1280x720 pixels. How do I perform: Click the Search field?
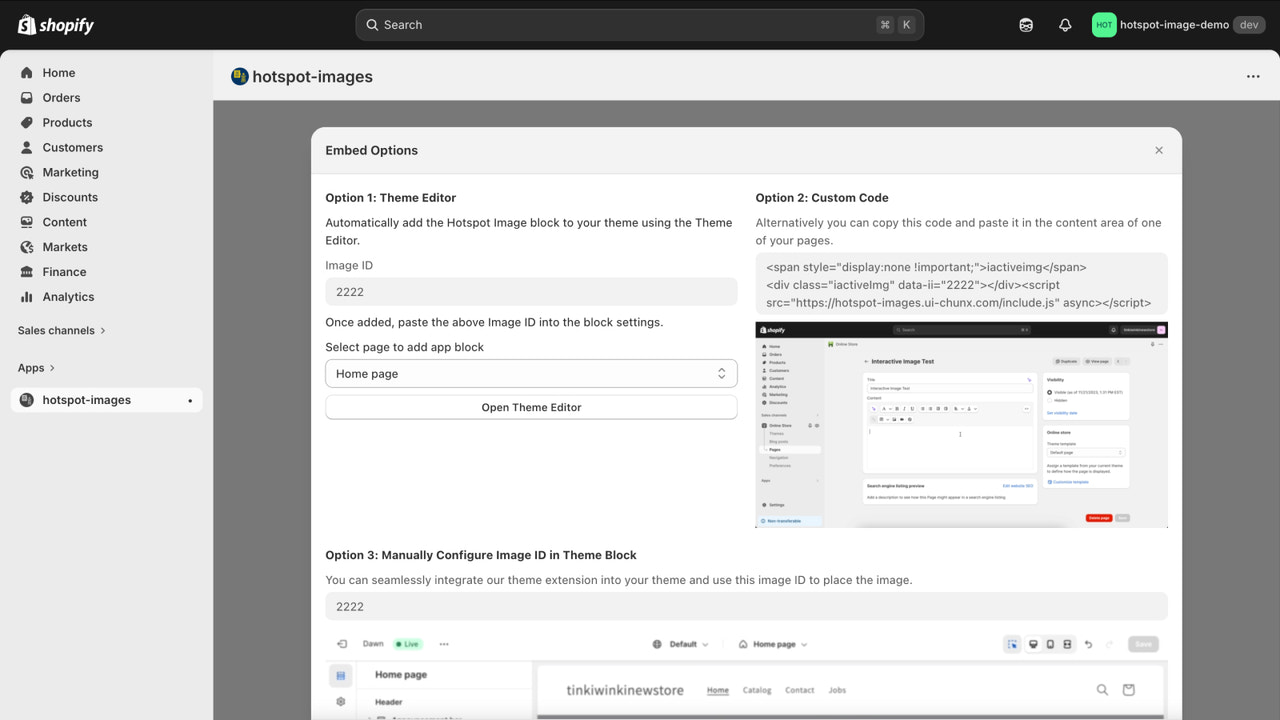pyautogui.click(x=640, y=25)
